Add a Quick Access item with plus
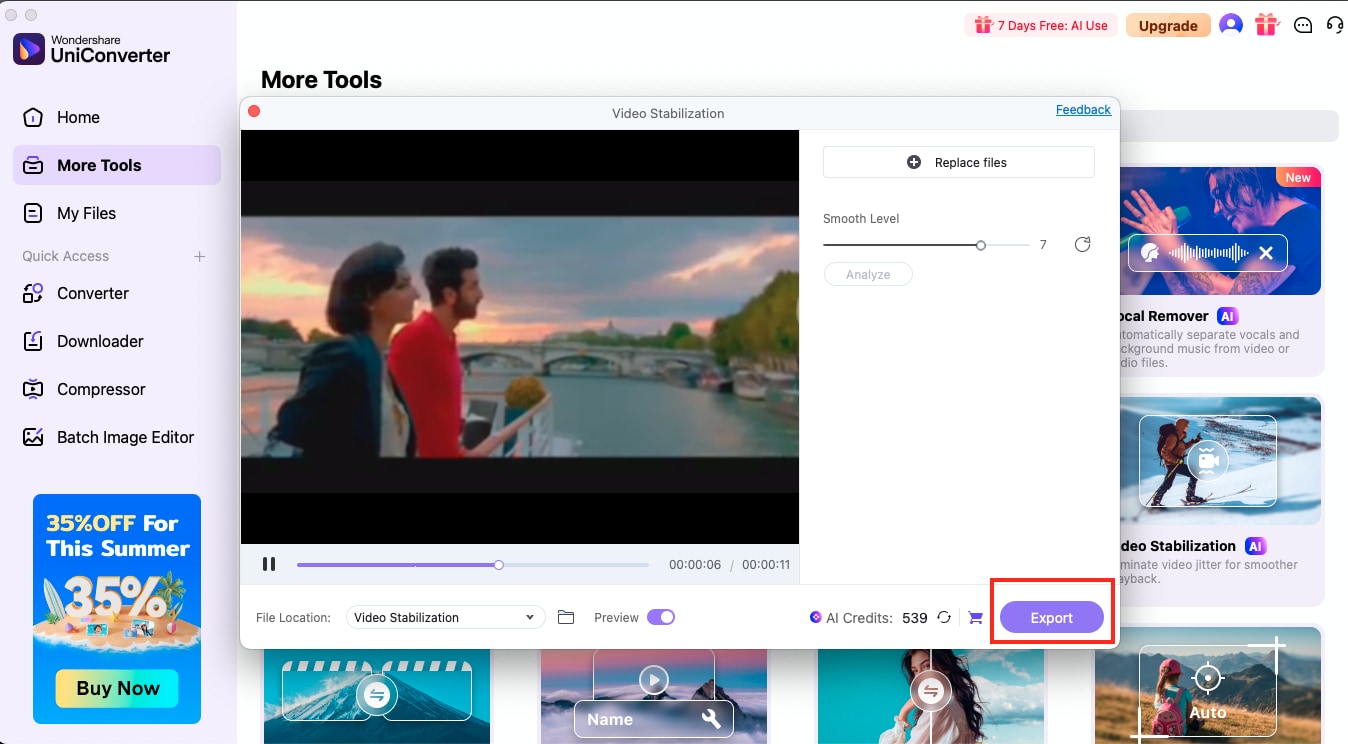The width and height of the screenshot is (1348, 744). click(199, 256)
